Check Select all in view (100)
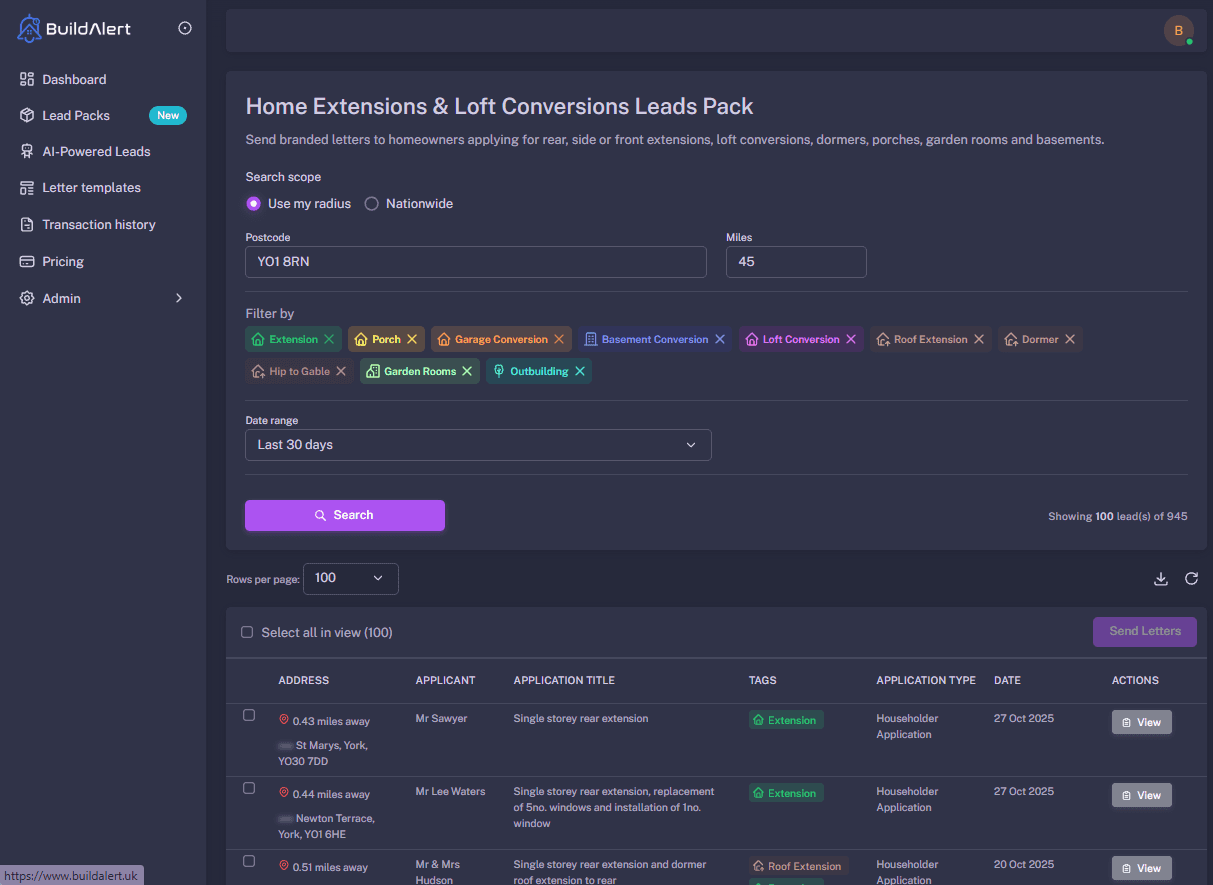 click(247, 631)
